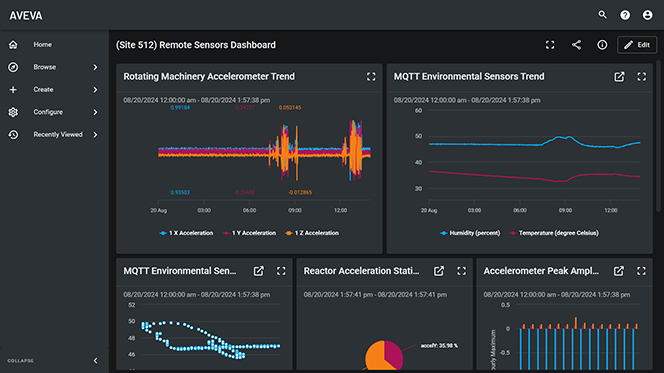Image resolution: width=664 pixels, height=373 pixels.
Task: Maximize the MQTT Environmental Sen... scatter panel
Action: [281, 271]
